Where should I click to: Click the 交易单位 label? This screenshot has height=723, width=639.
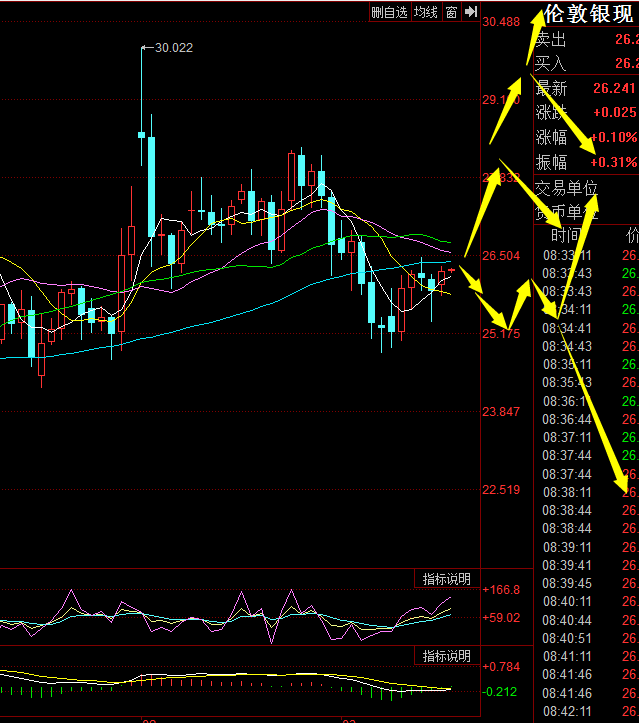point(566,189)
